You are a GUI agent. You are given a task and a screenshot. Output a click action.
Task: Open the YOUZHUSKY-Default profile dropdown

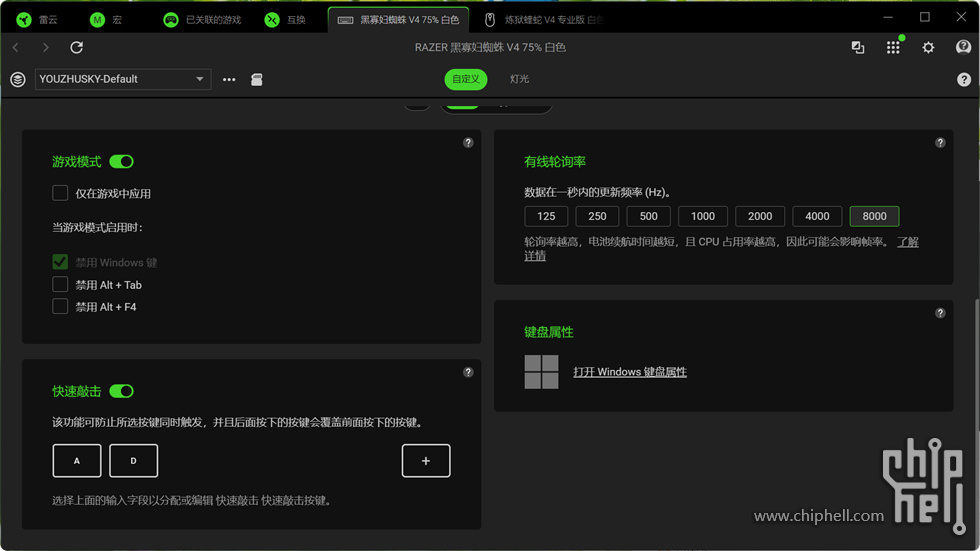pos(123,79)
